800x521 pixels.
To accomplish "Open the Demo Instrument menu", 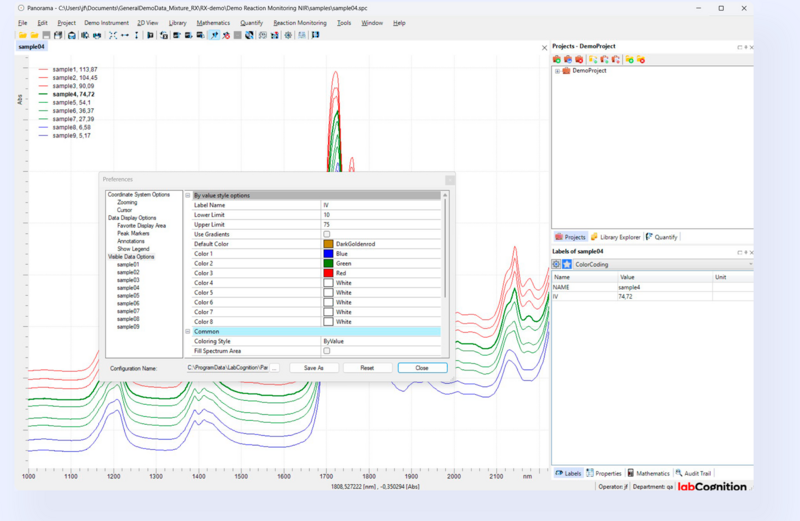I will pos(106,23).
